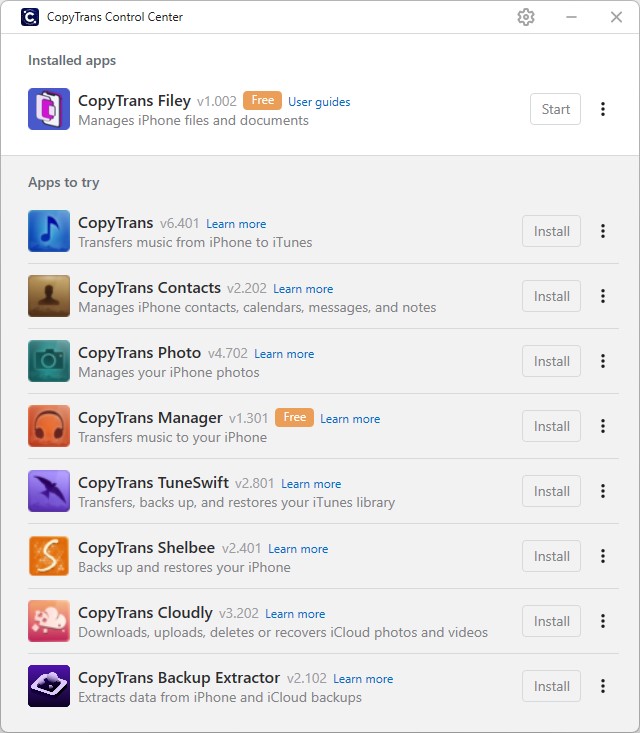Open more options for CopyTrans Manager
Screen dimensions: 640x733
(603, 426)
